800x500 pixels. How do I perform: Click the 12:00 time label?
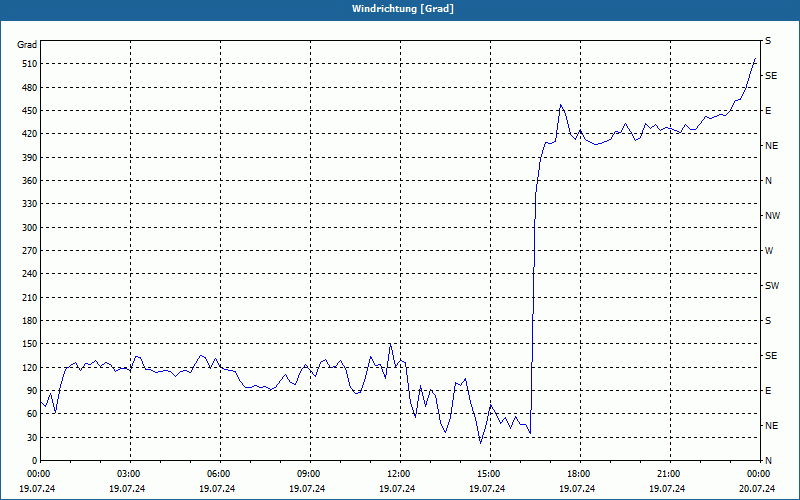[x=400, y=474]
